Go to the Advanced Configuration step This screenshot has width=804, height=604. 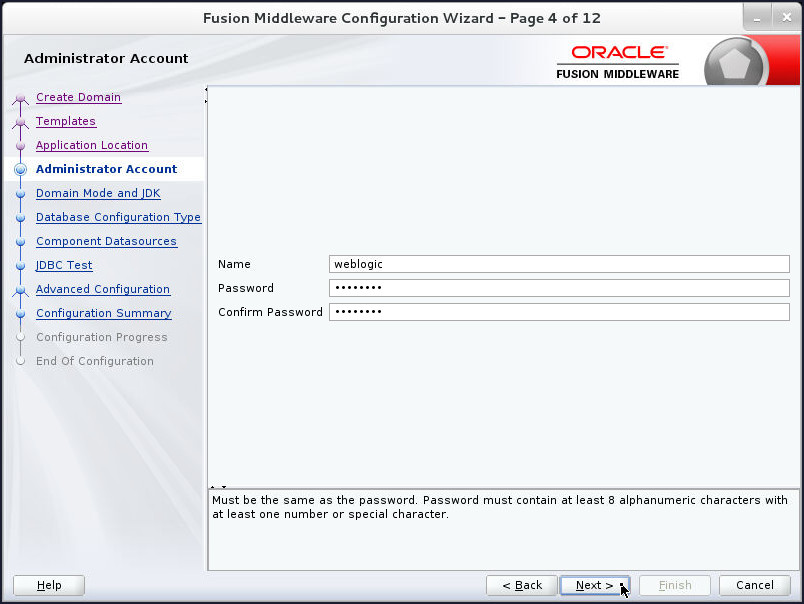click(102, 289)
